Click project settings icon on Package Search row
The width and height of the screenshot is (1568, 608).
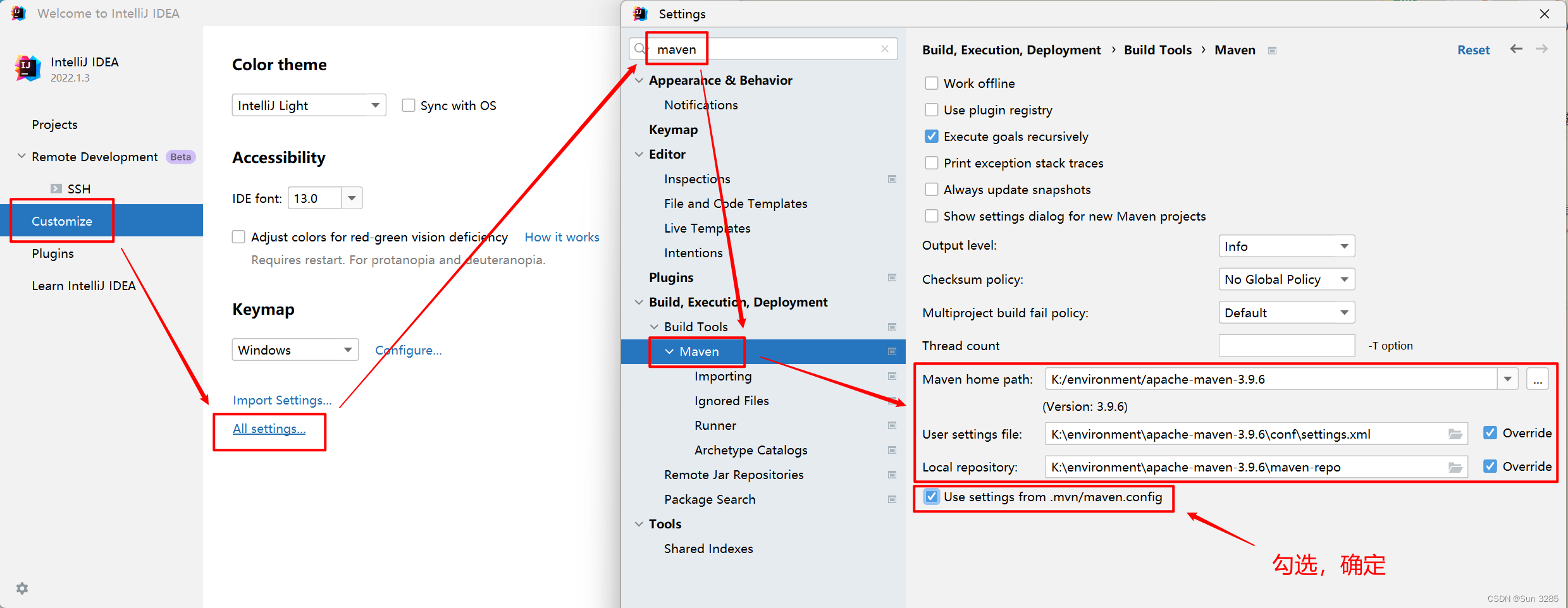pyautogui.click(x=892, y=499)
